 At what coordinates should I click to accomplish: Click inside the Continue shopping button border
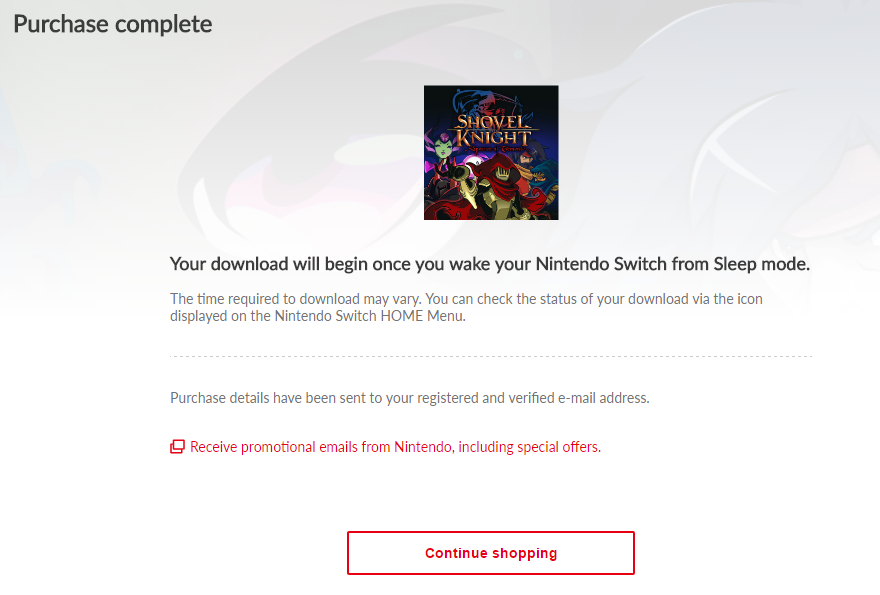click(490, 552)
